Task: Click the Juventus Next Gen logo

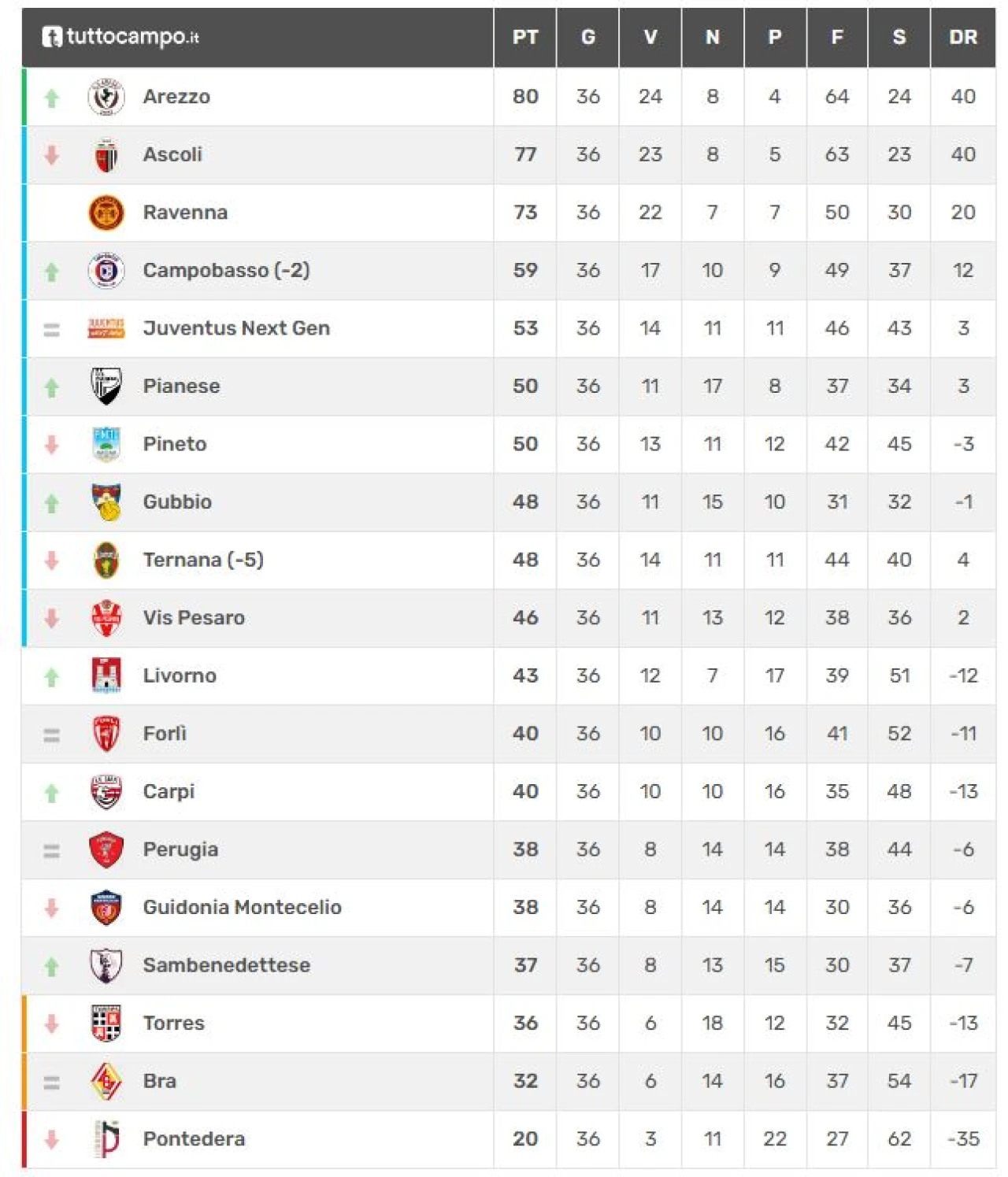Action: pyautogui.click(x=106, y=328)
